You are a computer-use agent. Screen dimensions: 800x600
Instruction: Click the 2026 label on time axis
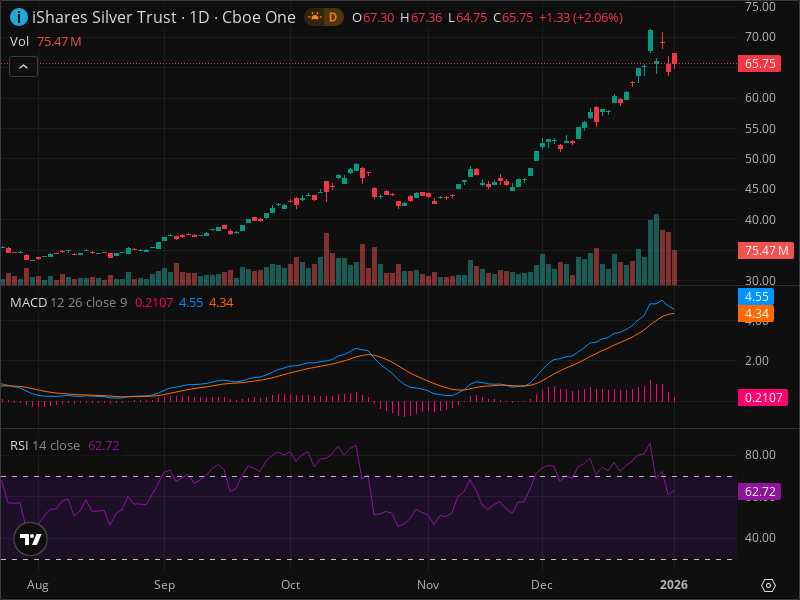pyautogui.click(x=673, y=585)
